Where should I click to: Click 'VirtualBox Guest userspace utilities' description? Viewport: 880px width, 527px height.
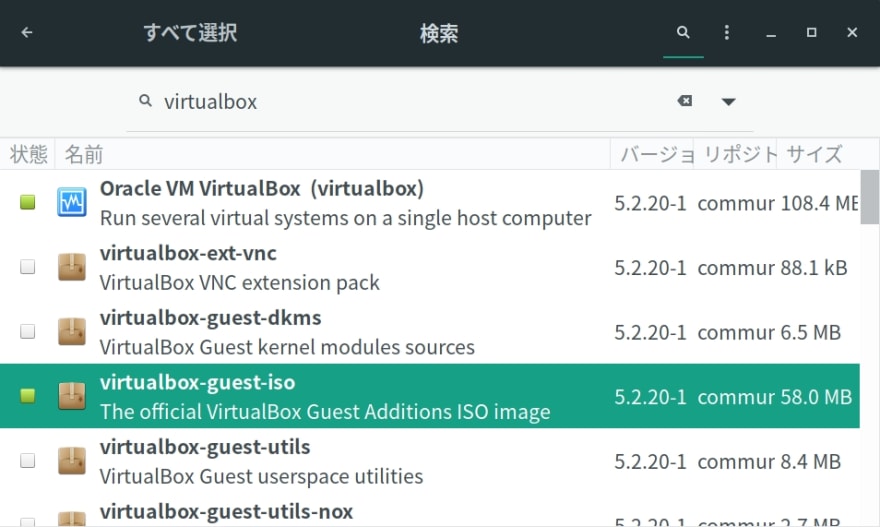(262, 476)
